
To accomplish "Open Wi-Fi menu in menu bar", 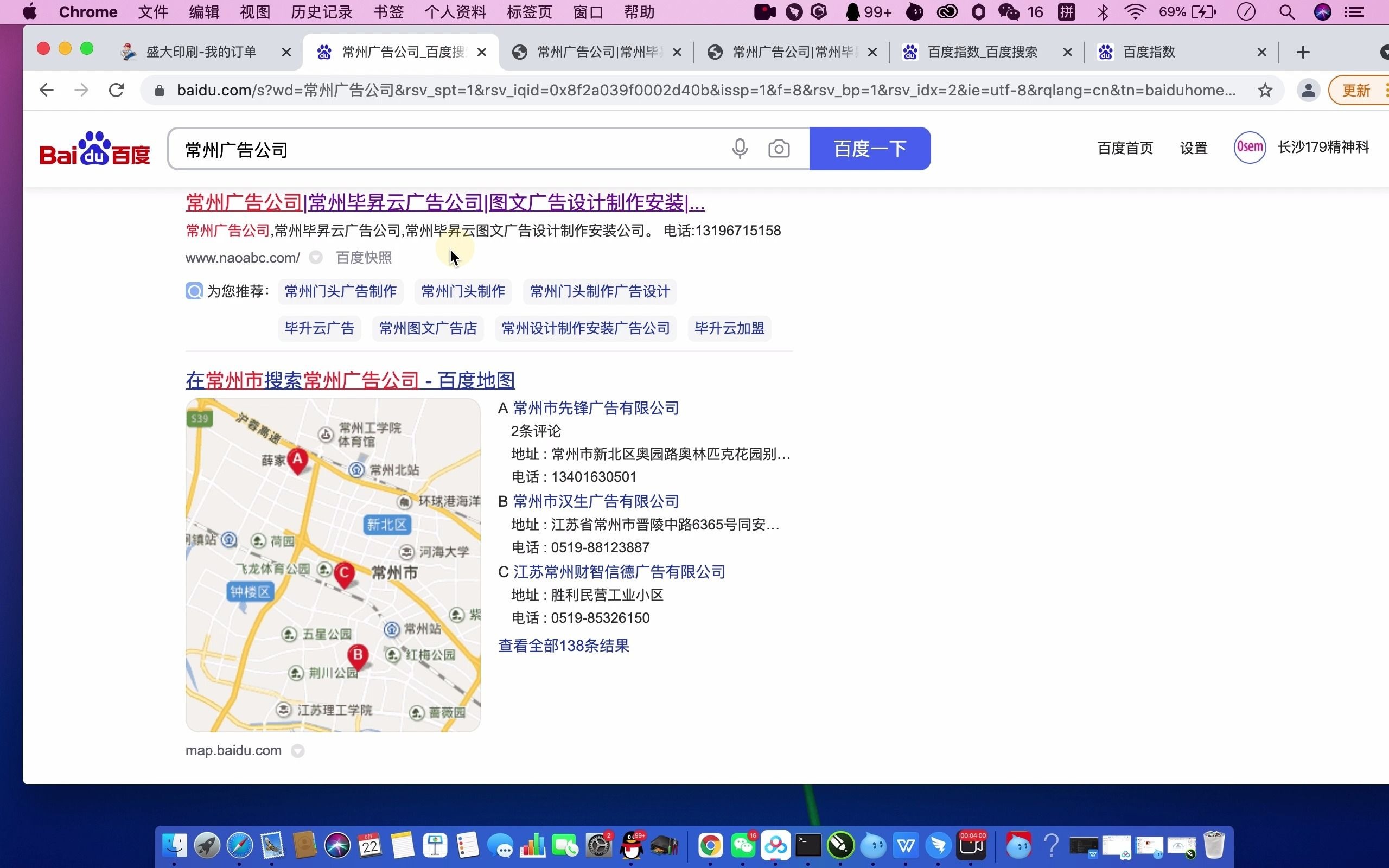I will pyautogui.click(x=1135, y=12).
